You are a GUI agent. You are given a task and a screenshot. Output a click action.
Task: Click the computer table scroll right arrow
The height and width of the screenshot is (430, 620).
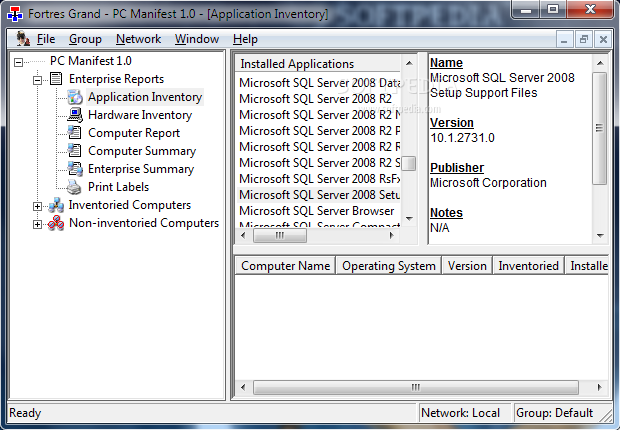[600, 387]
